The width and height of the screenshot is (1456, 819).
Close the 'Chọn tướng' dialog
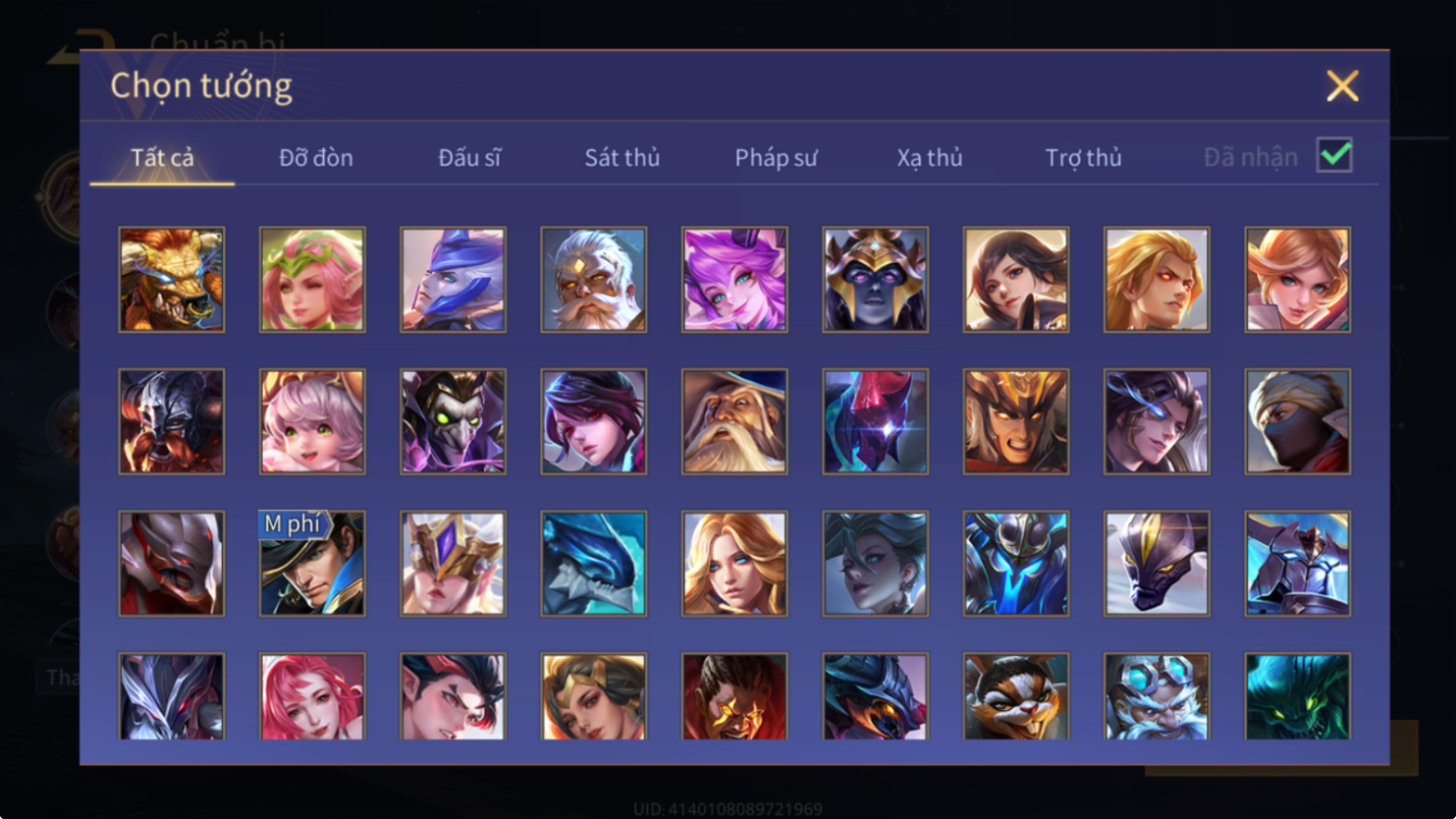[1342, 85]
